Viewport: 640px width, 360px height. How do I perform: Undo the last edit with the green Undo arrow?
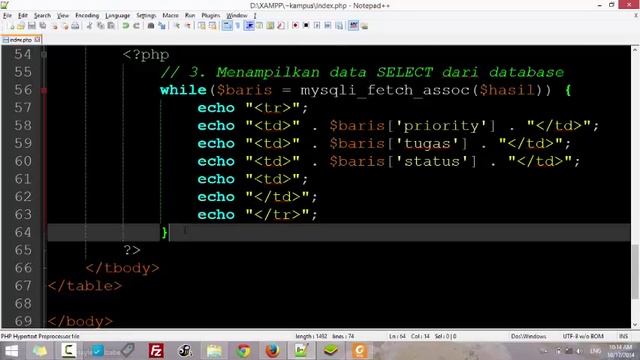point(125,26)
